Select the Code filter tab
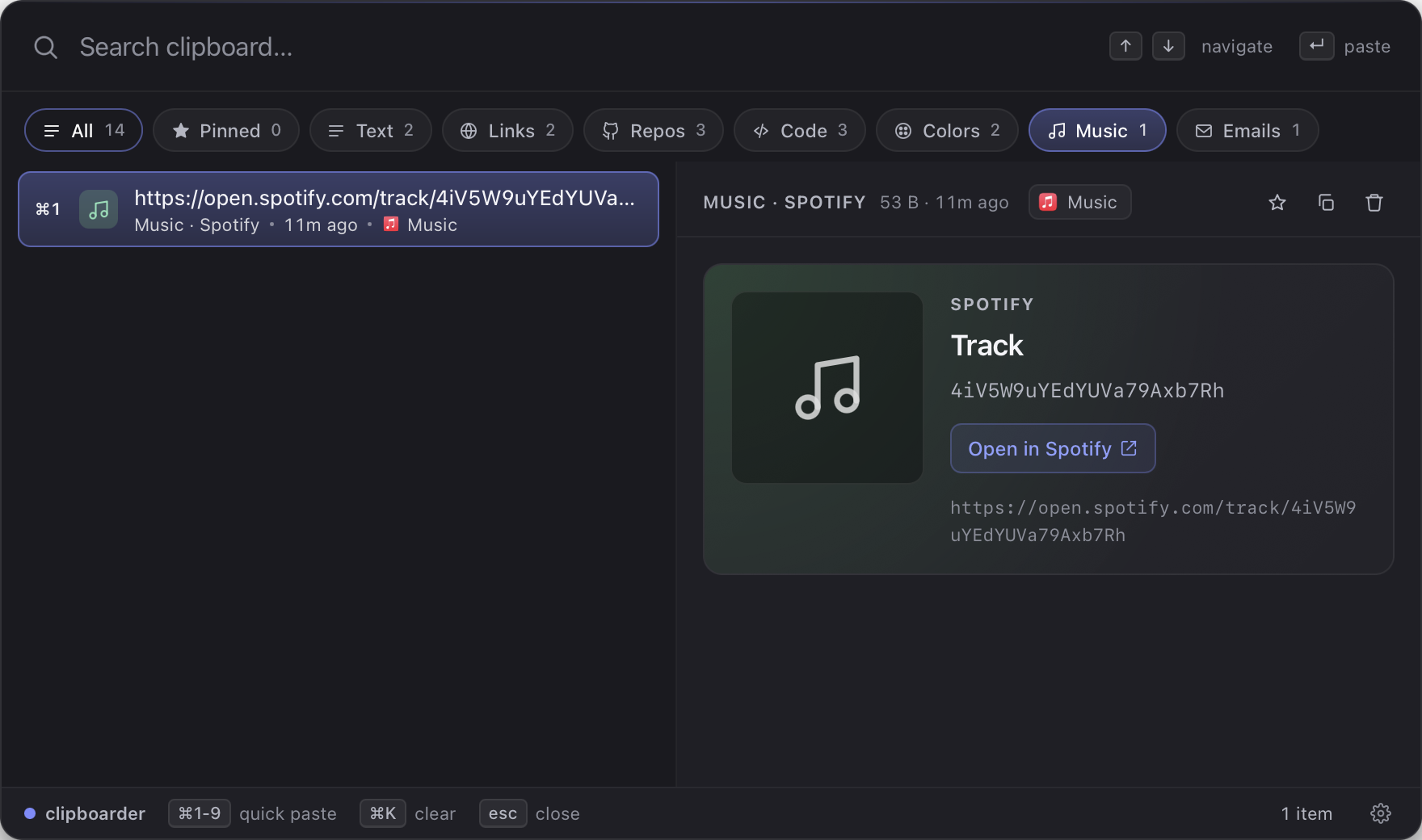 pyautogui.click(x=800, y=130)
